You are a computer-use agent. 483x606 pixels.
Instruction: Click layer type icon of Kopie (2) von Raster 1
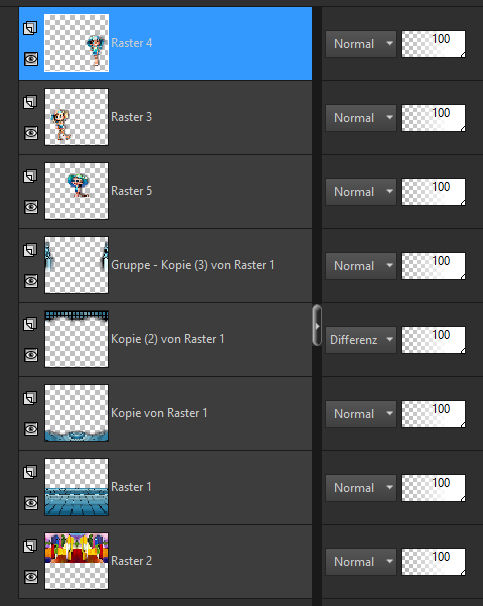tap(30, 324)
